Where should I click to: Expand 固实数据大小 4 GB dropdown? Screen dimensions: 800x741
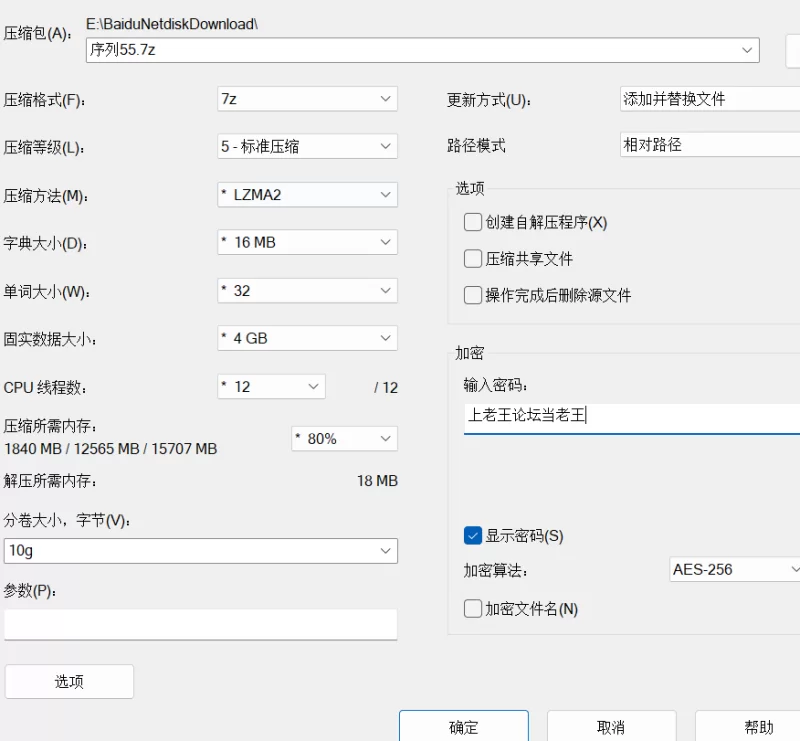(307, 338)
